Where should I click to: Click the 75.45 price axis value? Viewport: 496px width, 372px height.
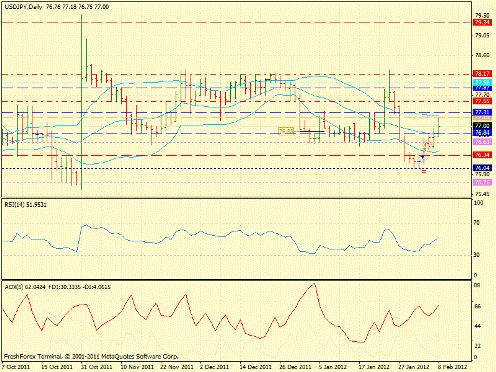coord(482,194)
